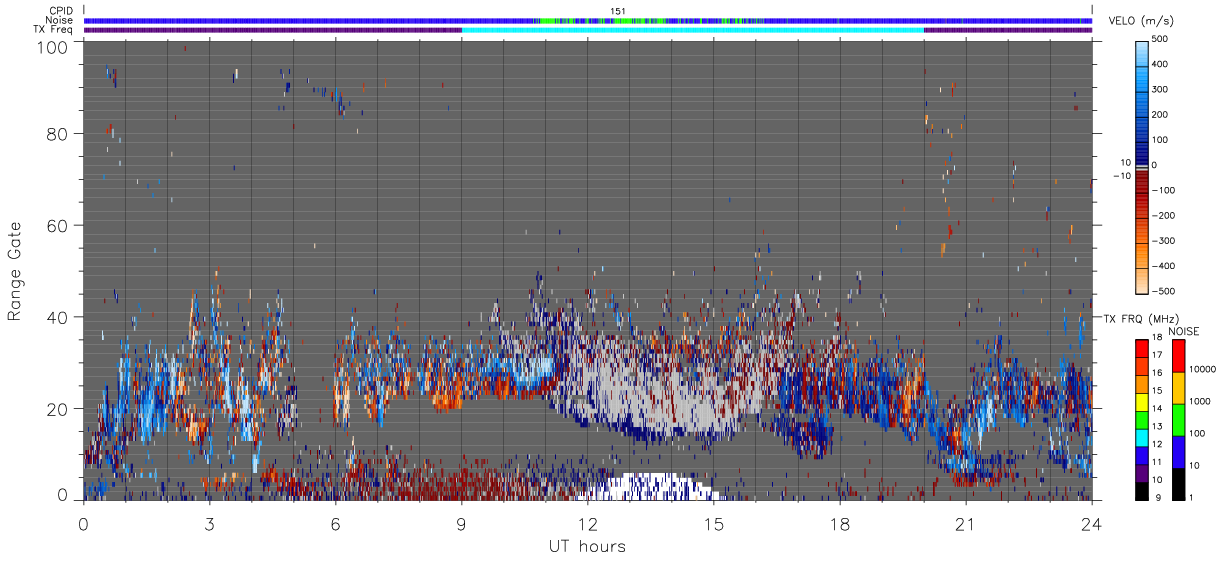
Task: Click the white ground-scatter patch near 13 UT
Action: tap(652, 486)
